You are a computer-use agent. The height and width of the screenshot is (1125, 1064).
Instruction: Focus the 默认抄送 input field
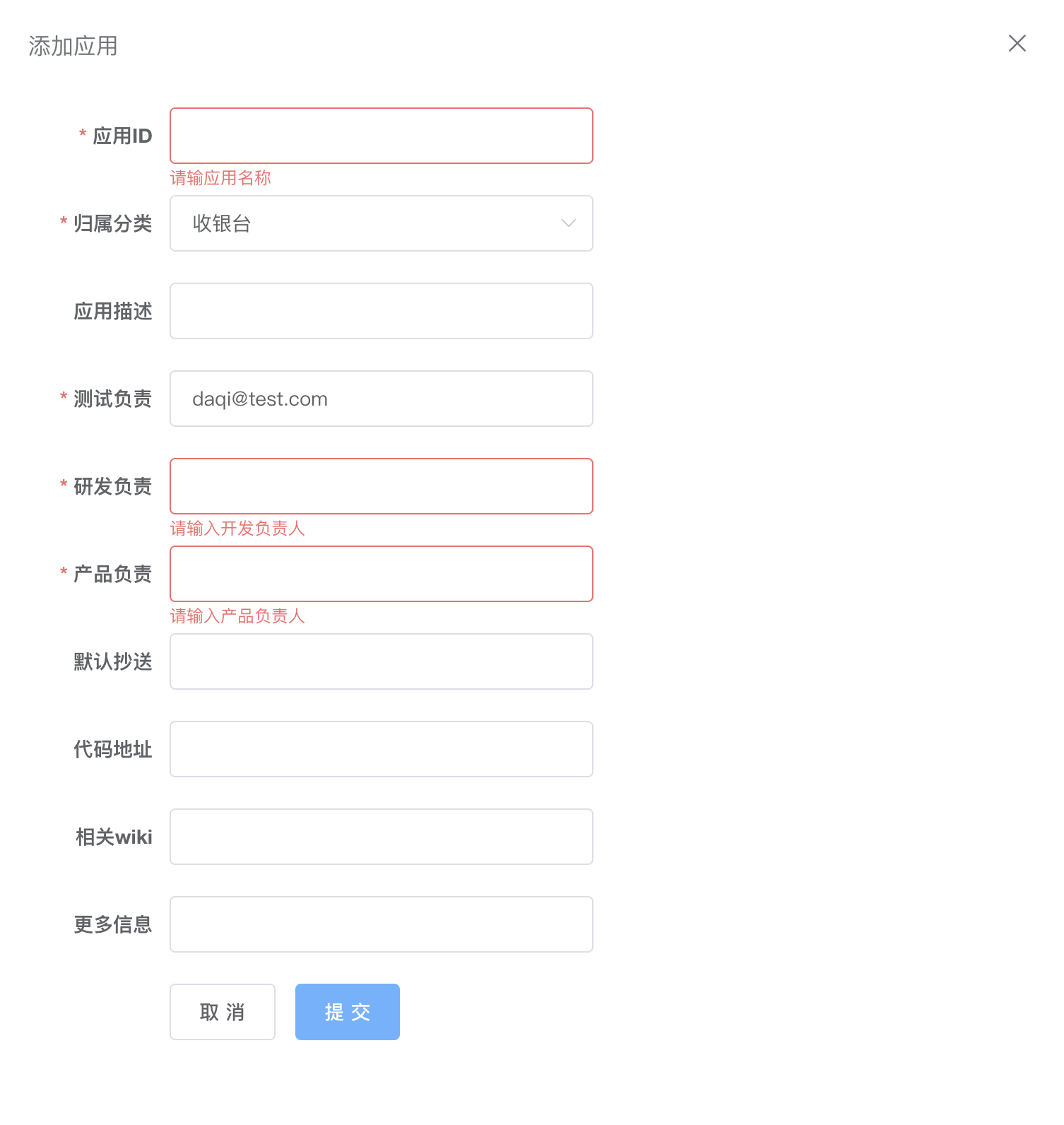coord(382,661)
